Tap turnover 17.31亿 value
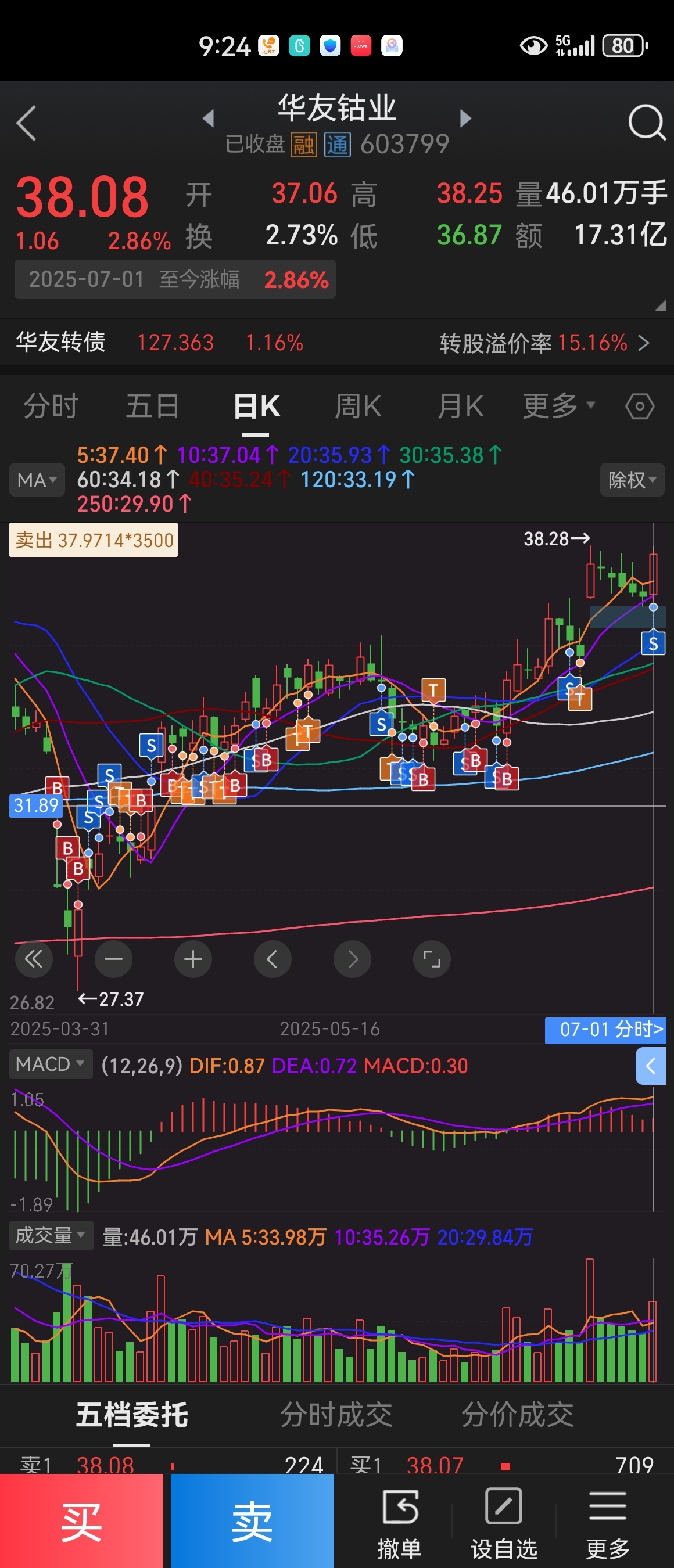This screenshot has width=674, height=1568. (x=621, y=235)
